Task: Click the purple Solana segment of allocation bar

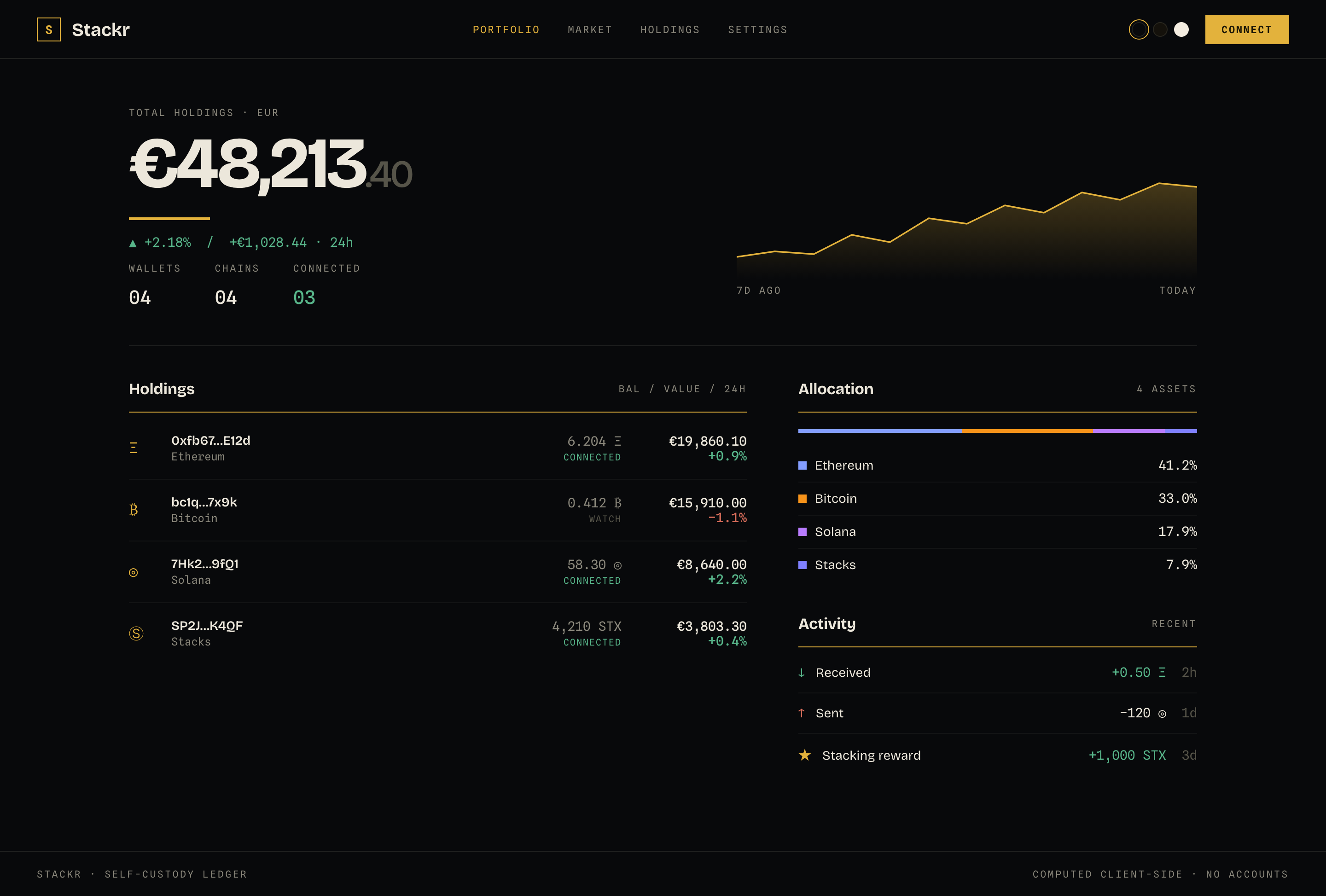Action: (x=1129, y=431)
